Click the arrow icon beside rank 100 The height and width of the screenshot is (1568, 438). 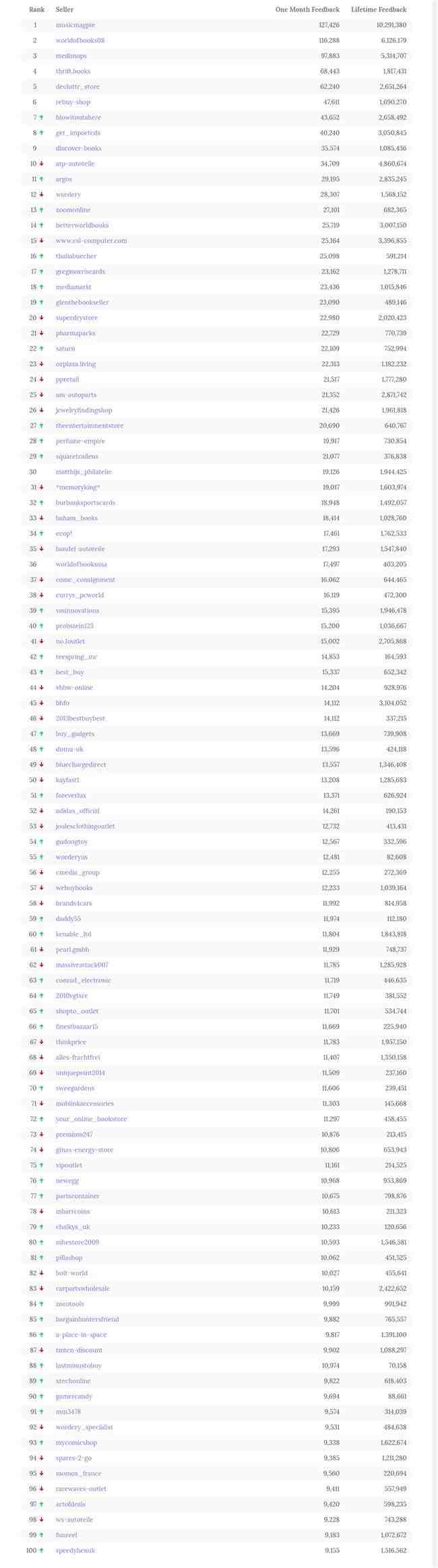click(x=42, y=1551)
